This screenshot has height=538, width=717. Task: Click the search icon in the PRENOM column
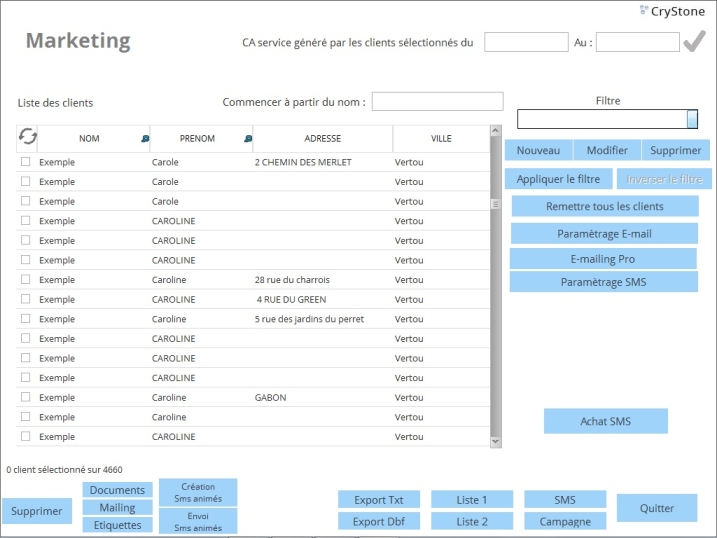point(247,139)
